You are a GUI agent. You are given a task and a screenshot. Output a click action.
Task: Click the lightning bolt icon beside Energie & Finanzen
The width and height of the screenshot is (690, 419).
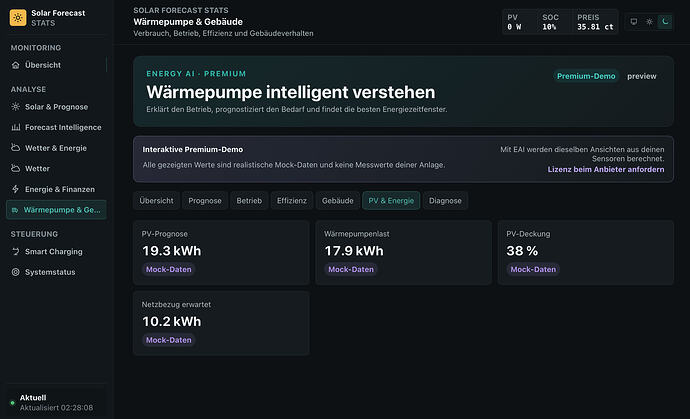[15, 189]
